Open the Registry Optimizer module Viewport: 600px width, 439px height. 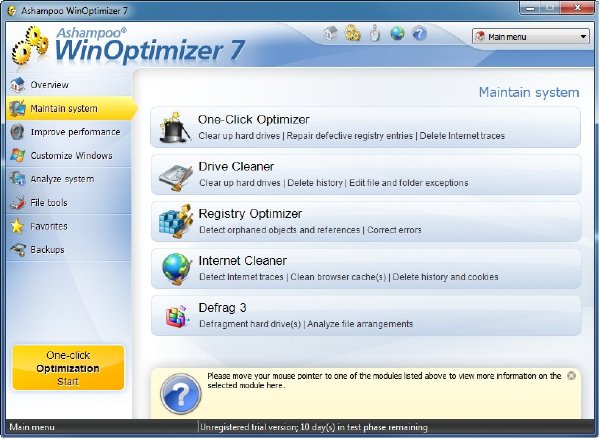[x=366, y=222]
